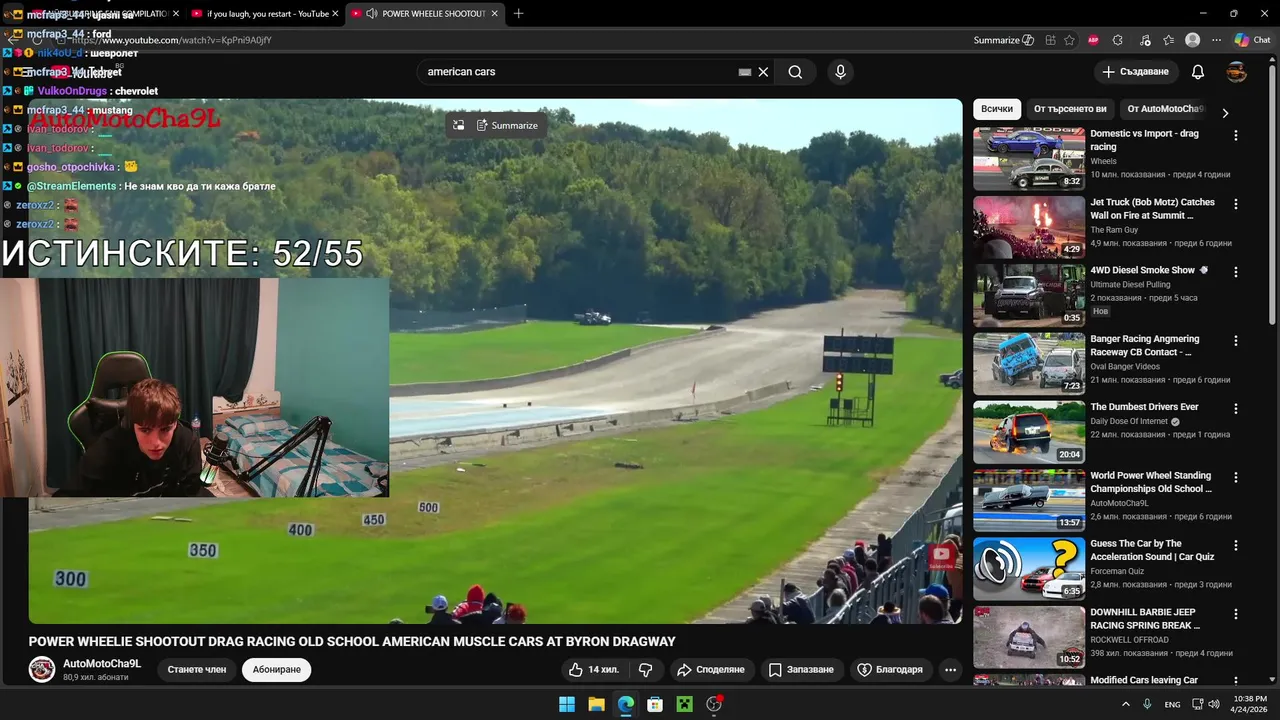Viewport: 1280px width, 720px height.
Task: Open Microsoft Store from the taskbar
Action: [x=655, y=704]
